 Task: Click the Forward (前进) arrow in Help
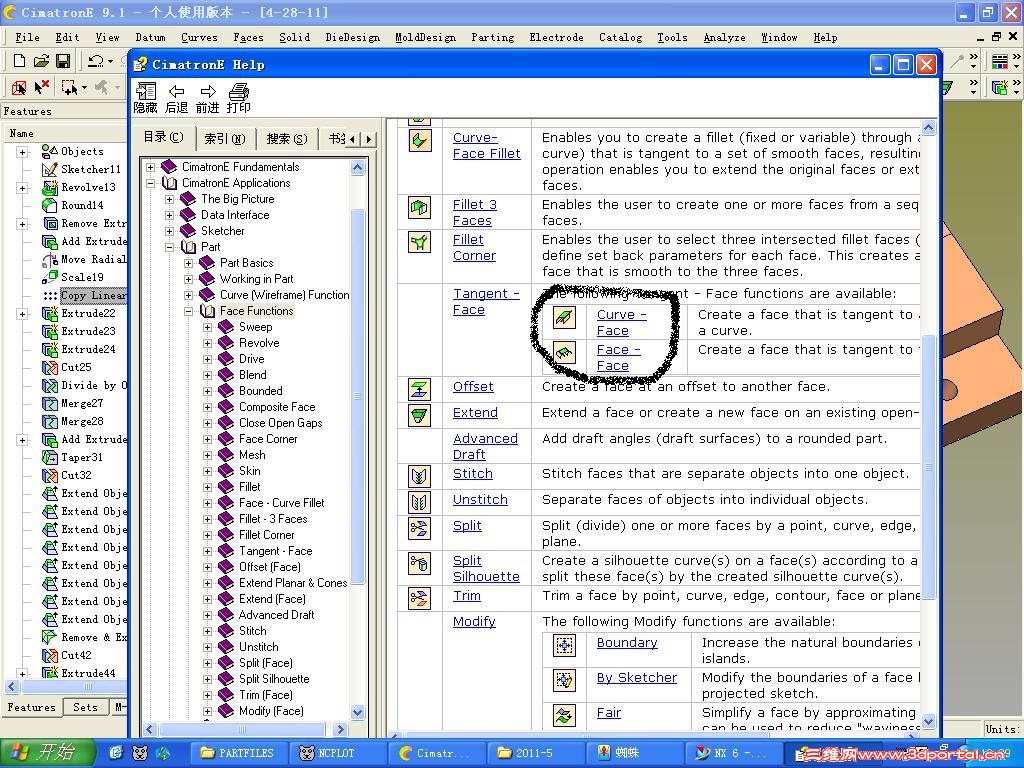click(208, 98)
